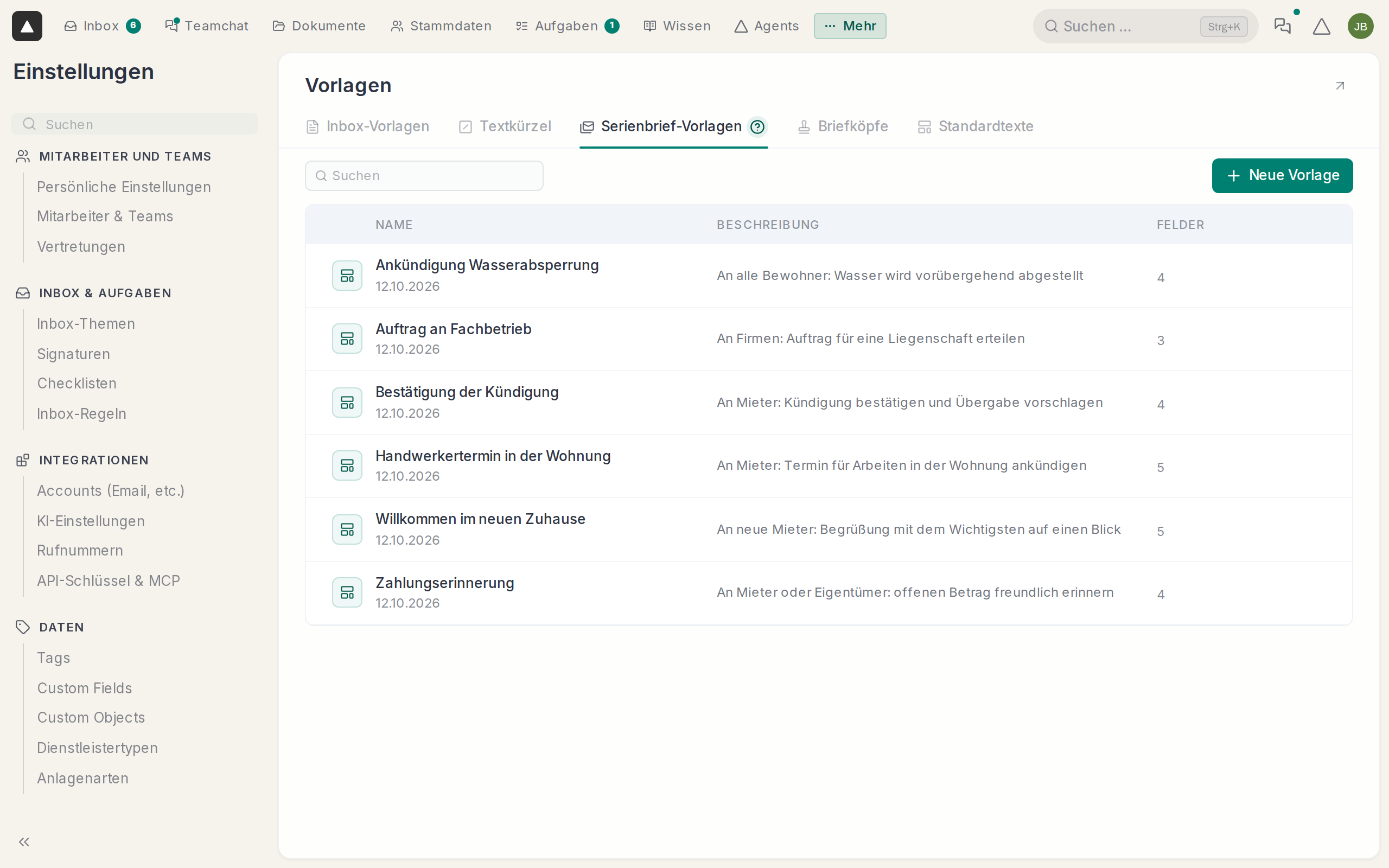The image size is (1389, 868).
Task: Focus the global Suchen search field
Action: [x=1145, y=27]
